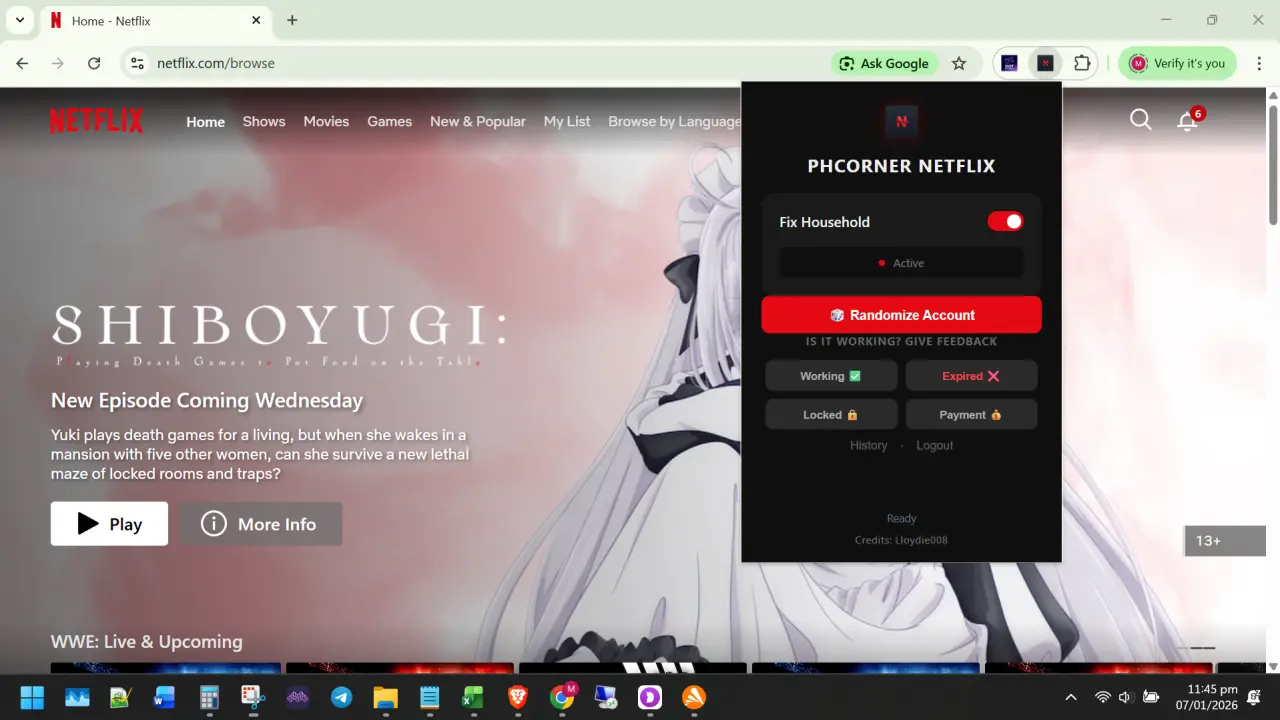Image resolution: width=1280 pixels, height=720 pixels.
Task: Open Word from the taskbar
Action: (x=164, y=697)
